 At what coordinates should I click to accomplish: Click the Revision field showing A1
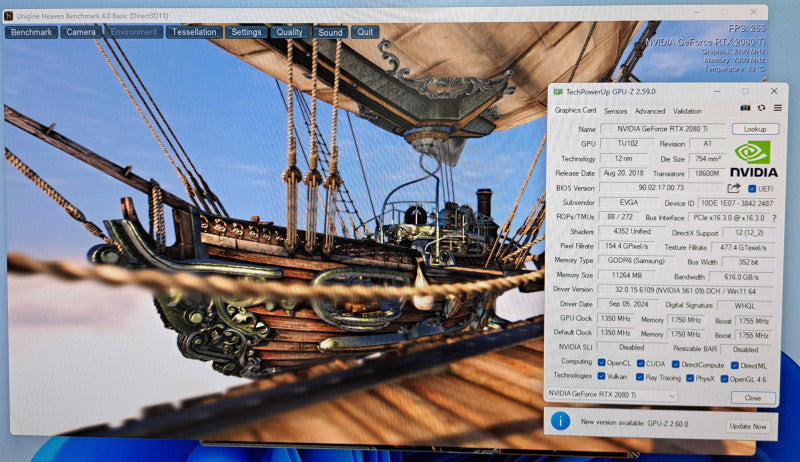click(x=707, y=143)
